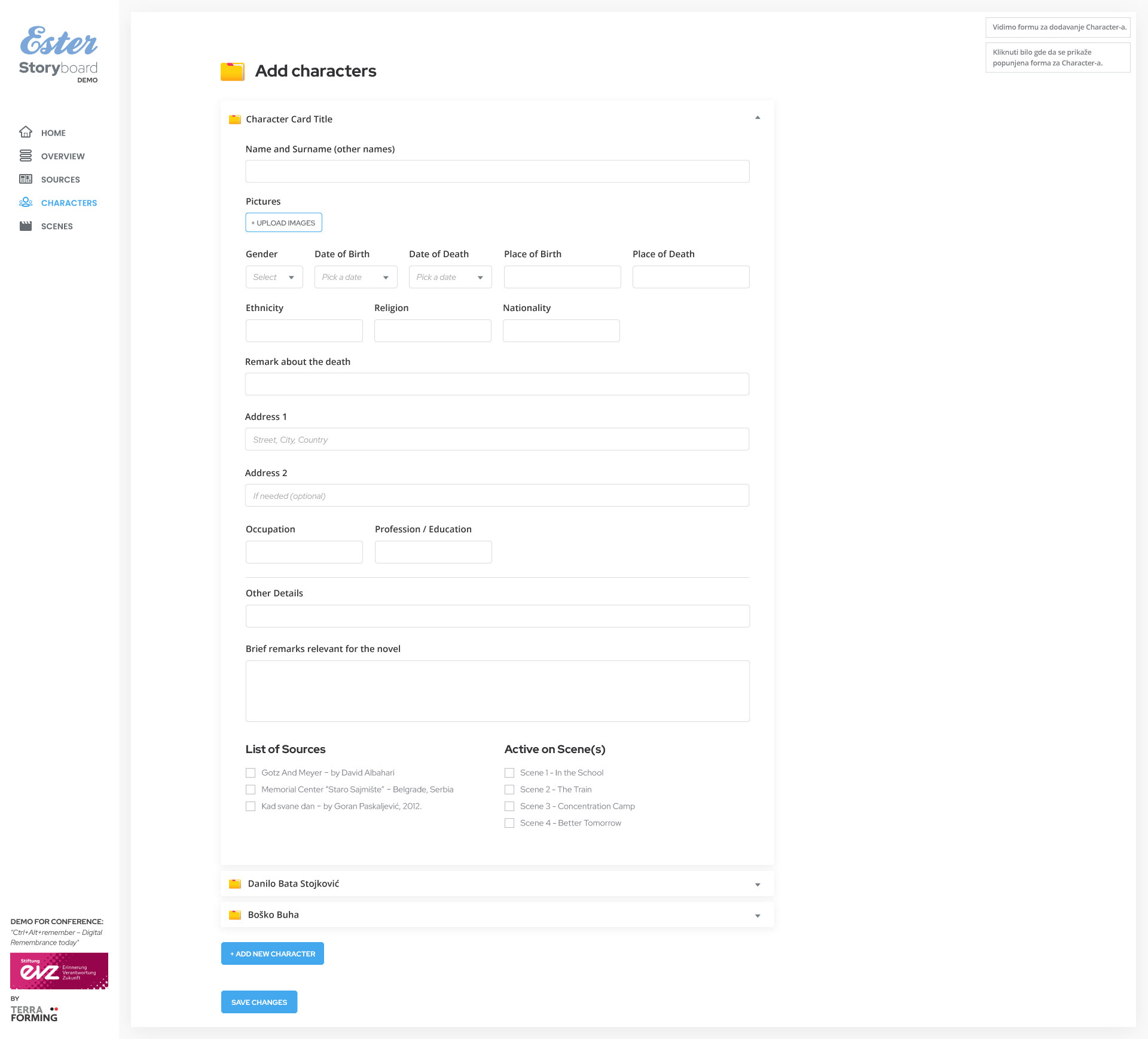Click the Scenes clapperboard icon
Viewport: 1148px width, 1039px height.
coord(26,226)
